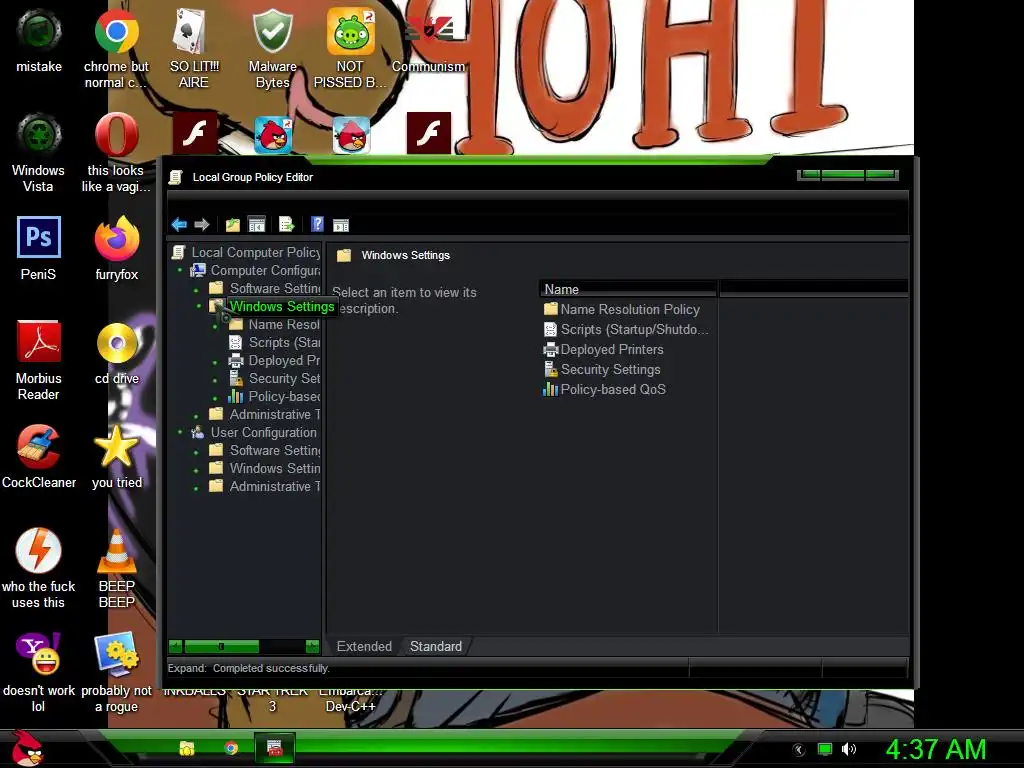Open the 'cd drive' disc icon

coord(116,352)
